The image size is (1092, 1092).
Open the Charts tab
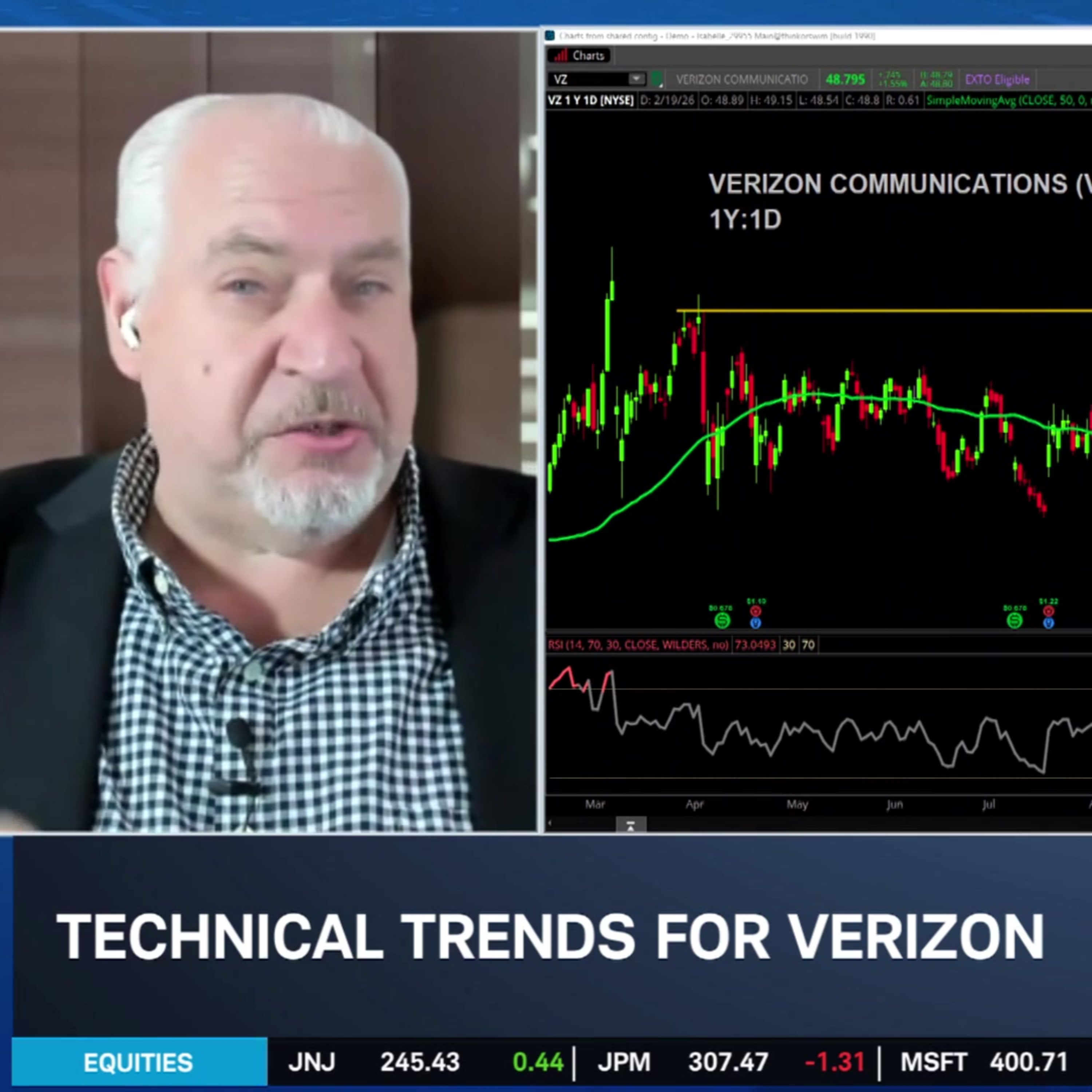[580, 55]
